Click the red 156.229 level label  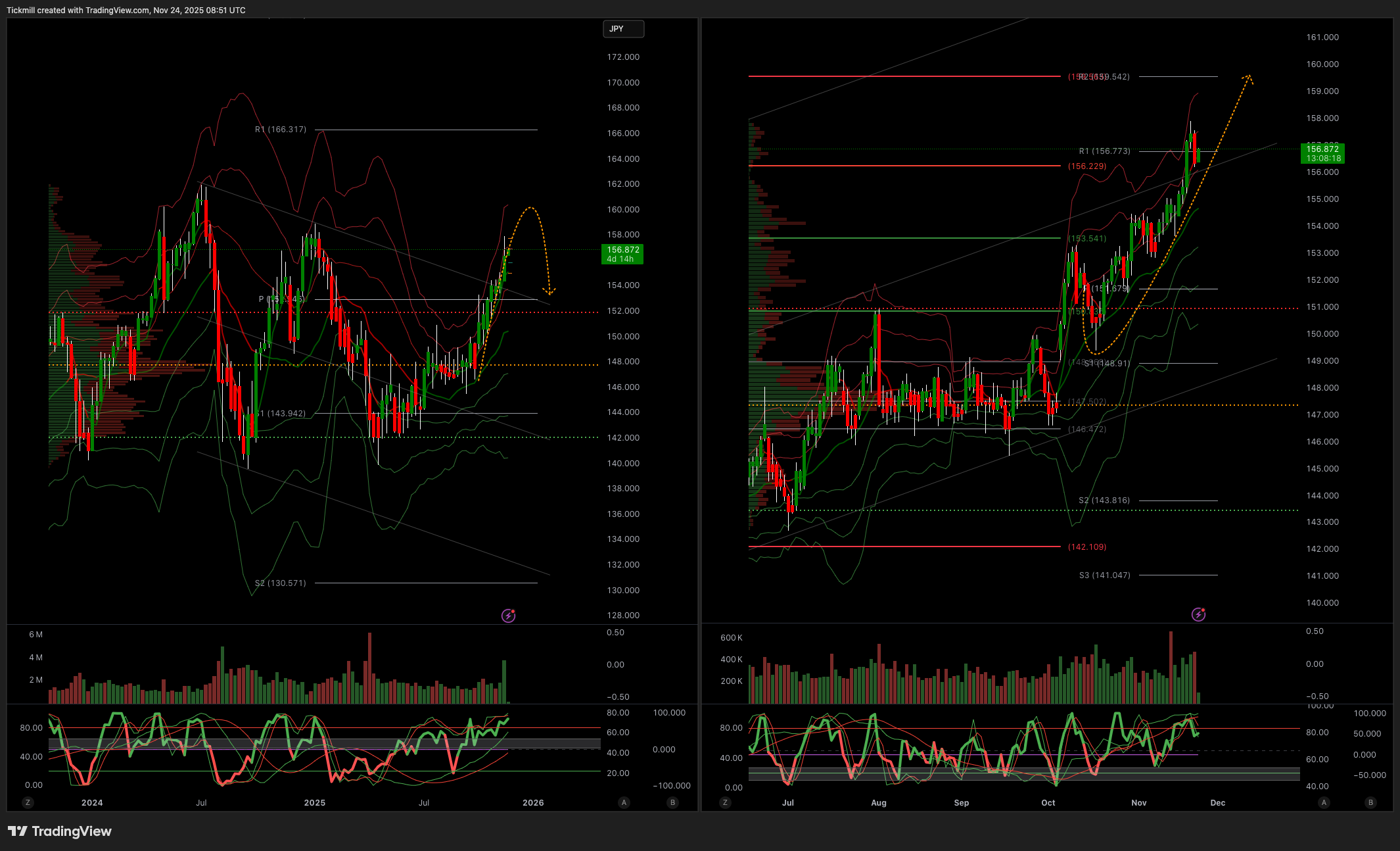click(x=1087, y=166)
